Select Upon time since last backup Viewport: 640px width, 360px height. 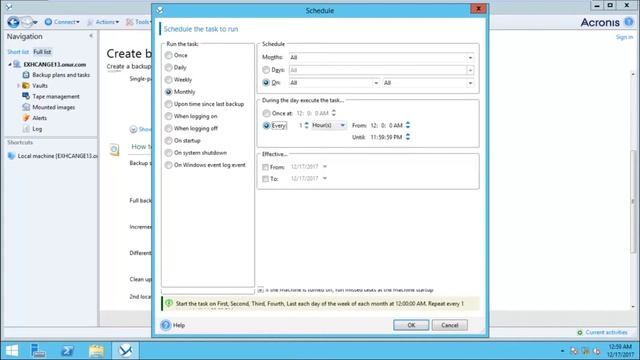click(169, 104)
